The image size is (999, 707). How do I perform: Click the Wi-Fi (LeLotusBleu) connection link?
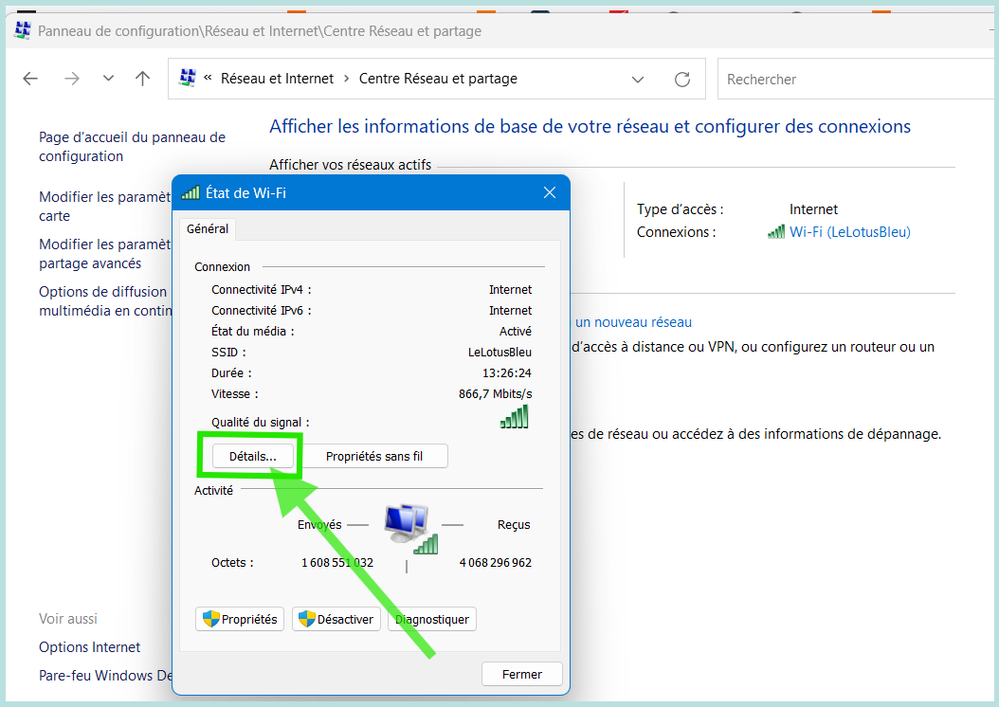tap(850, 232)
